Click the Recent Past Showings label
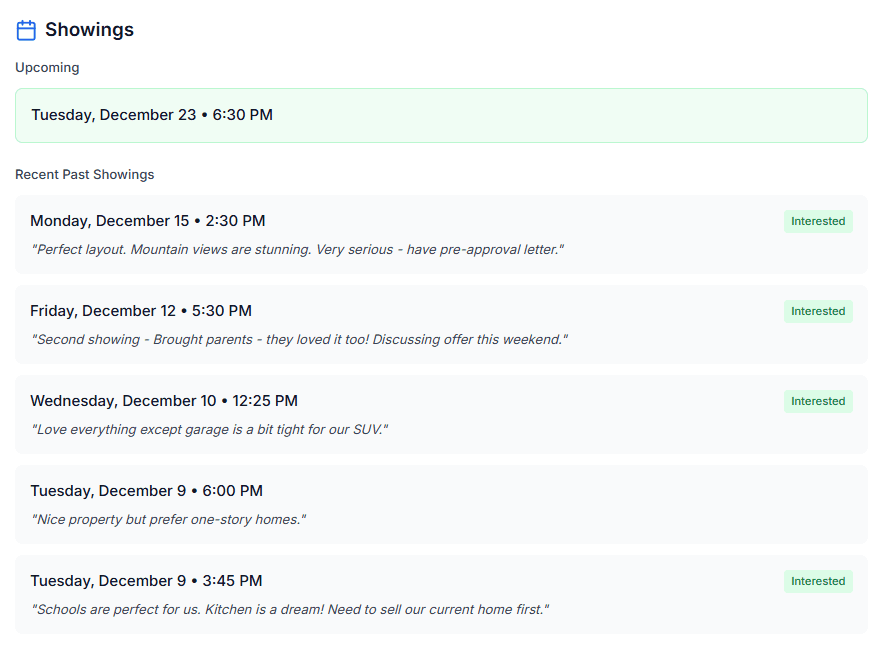 pyautogui.click(x=84, y=174)
